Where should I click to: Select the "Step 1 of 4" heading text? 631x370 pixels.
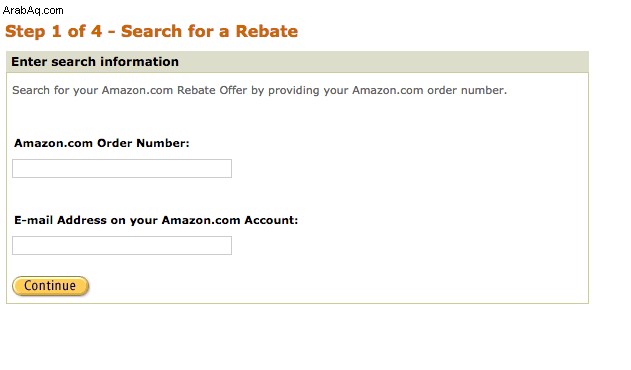coord(54,31)
